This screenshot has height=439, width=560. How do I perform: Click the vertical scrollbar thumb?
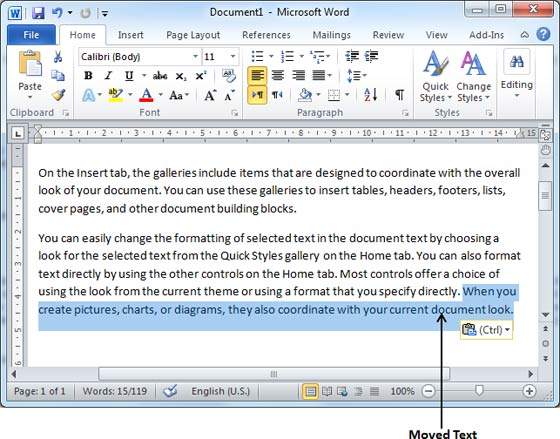545,196
